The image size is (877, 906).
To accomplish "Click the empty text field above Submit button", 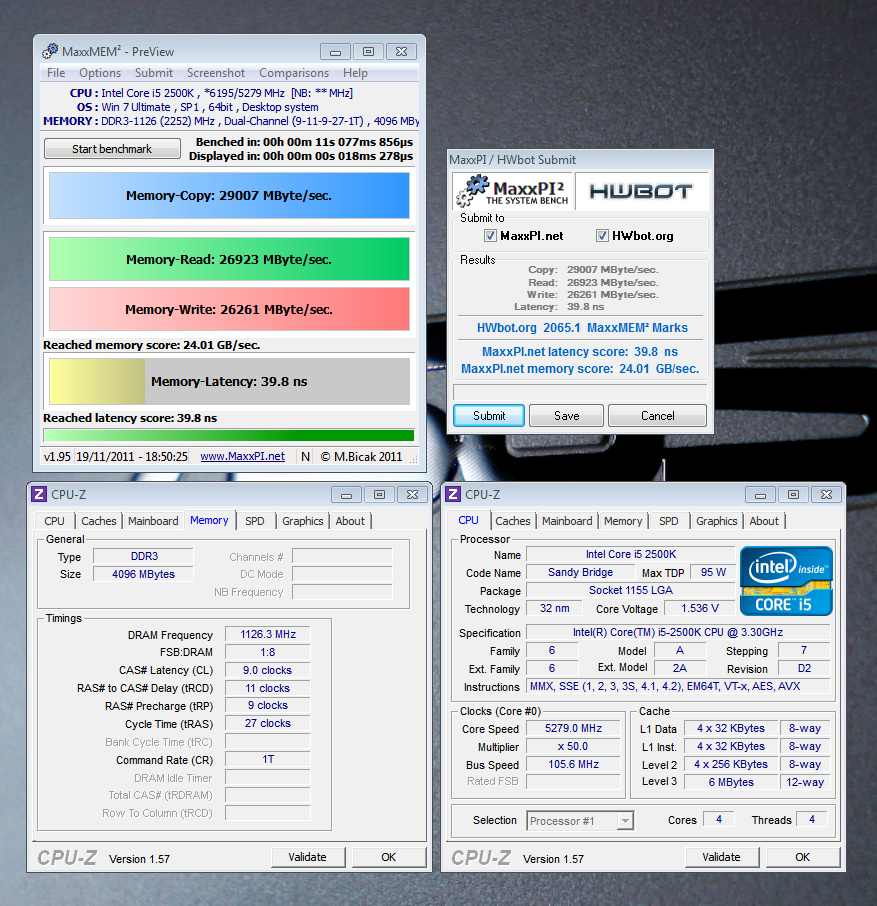I will 580,392.
